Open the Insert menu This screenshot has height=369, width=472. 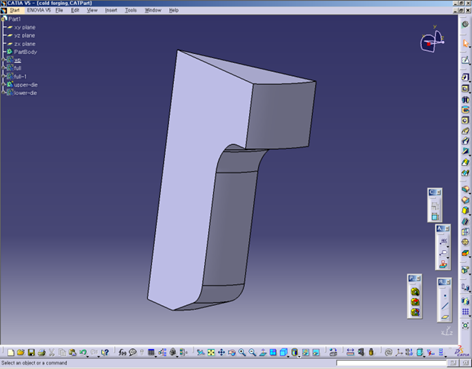coord(111,10)
